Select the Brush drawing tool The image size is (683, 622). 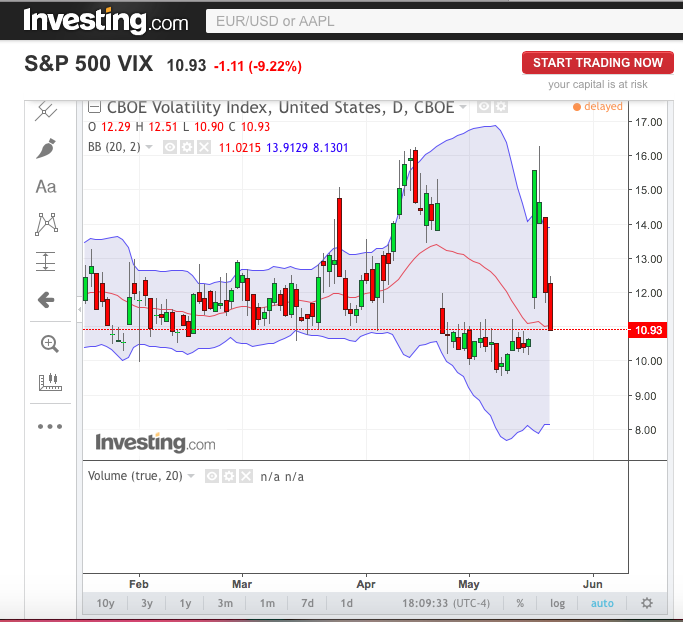click(x=46, y=149)
